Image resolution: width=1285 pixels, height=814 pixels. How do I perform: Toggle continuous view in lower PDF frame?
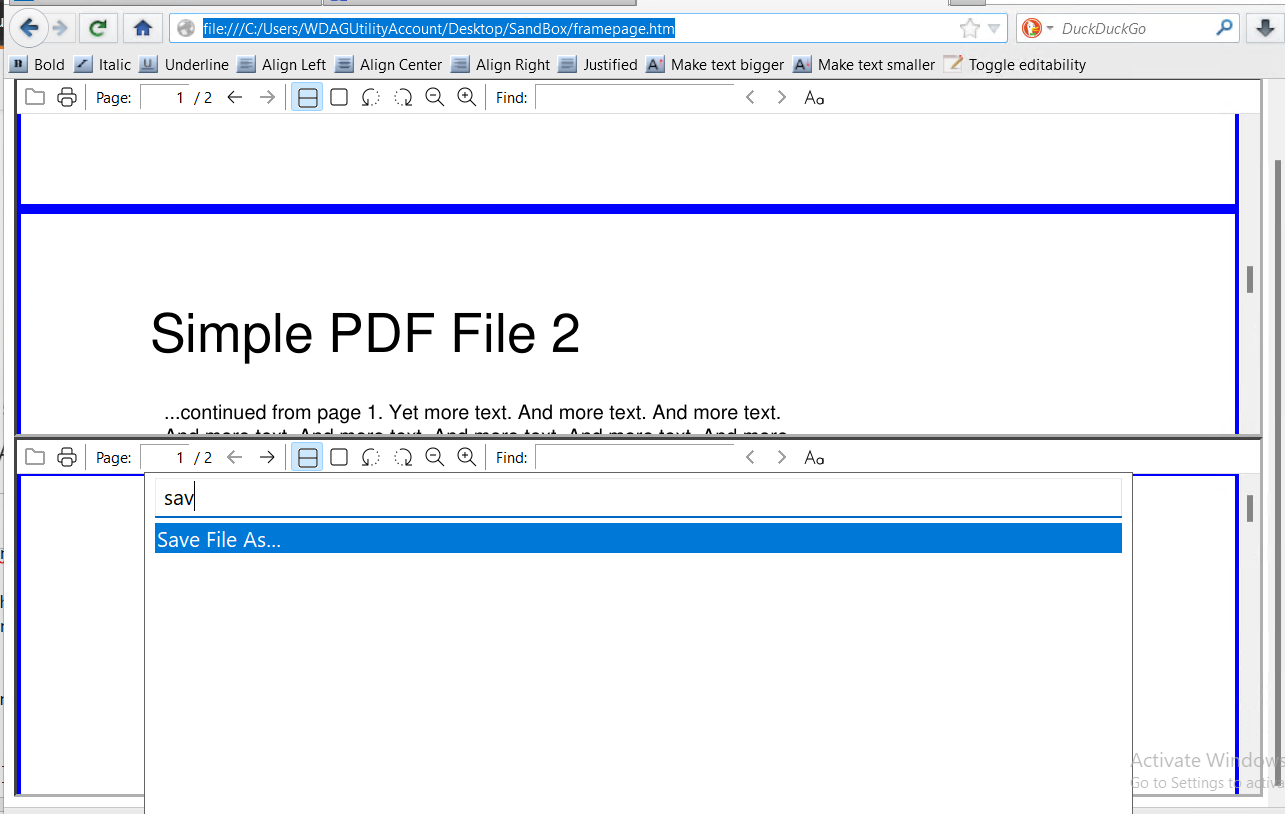pos(308,457)
